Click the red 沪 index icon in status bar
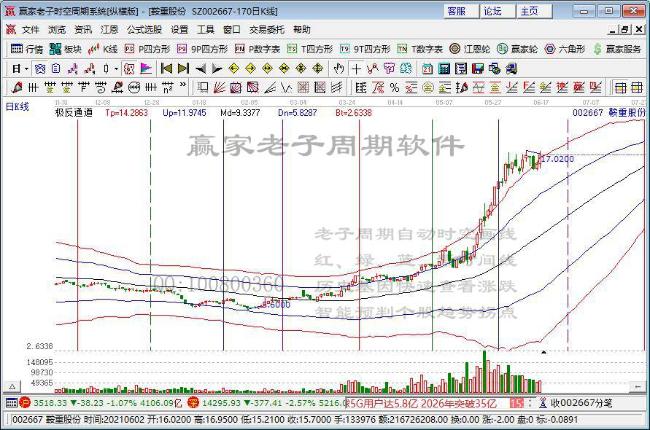 pos(25,402)
